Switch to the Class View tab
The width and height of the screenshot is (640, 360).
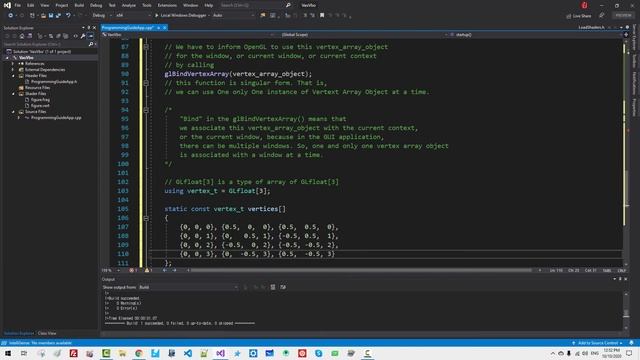click(47, 333)
